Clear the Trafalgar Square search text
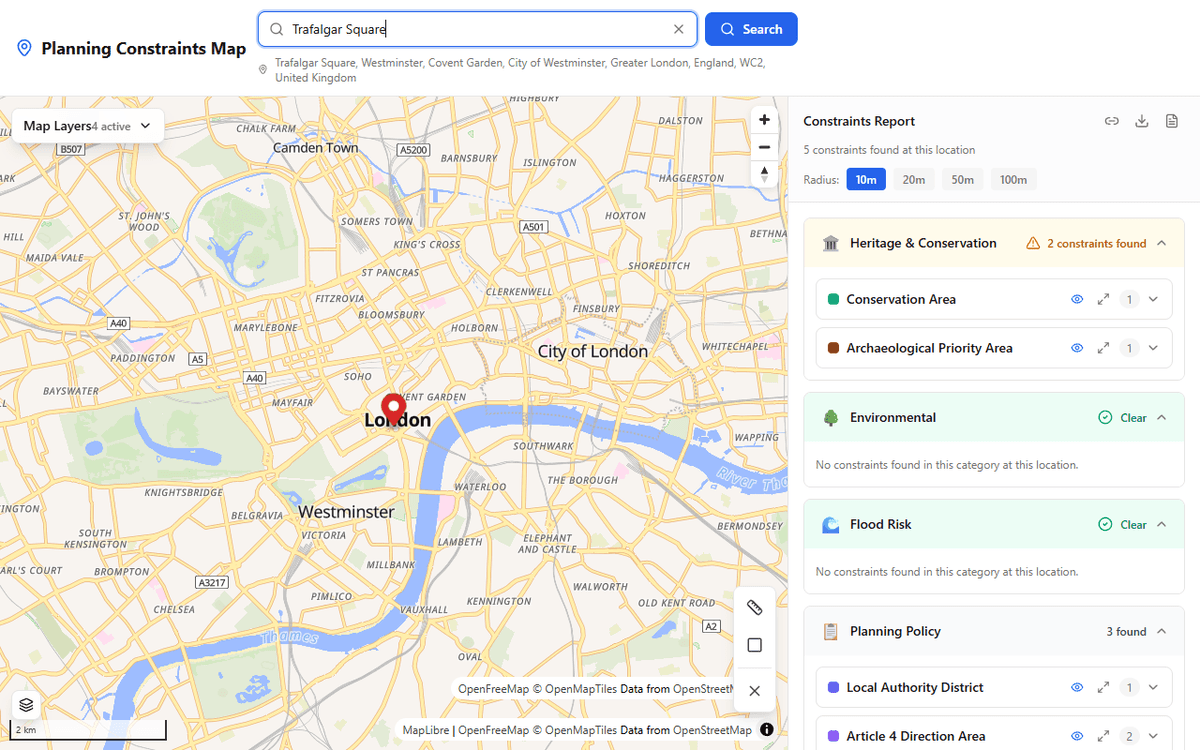 tap(679, 29)
